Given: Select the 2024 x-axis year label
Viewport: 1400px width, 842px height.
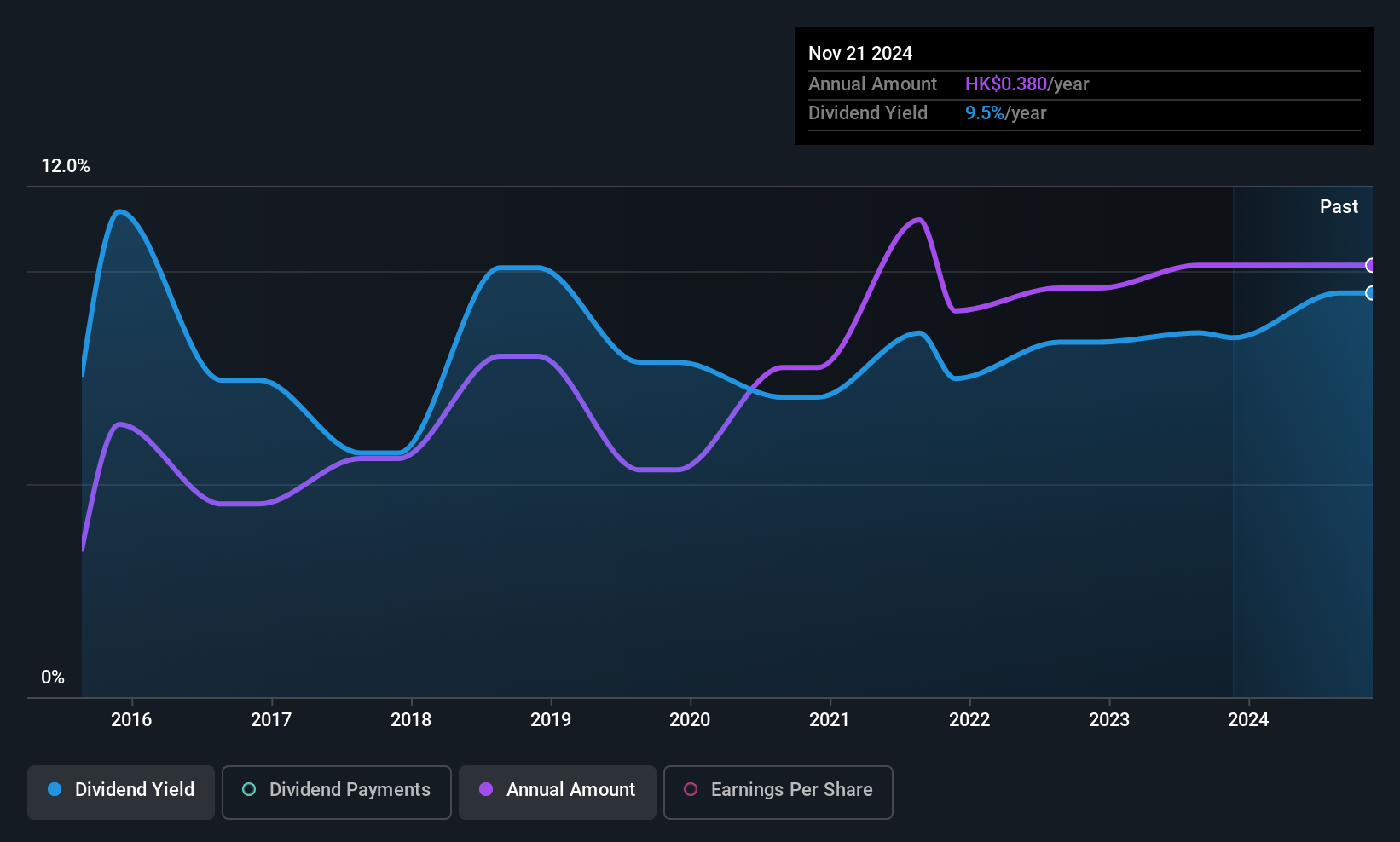Looking at the screenshot, I should click(1248, 719).
